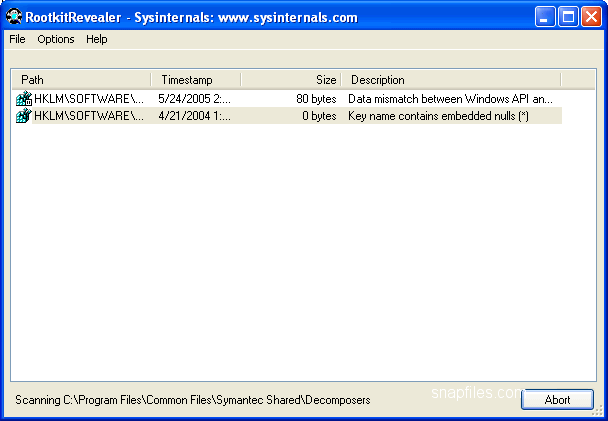Viewport: 608px width, 421px height.
Task: Close the RootkitRevealer window
Action: [591, 16]
